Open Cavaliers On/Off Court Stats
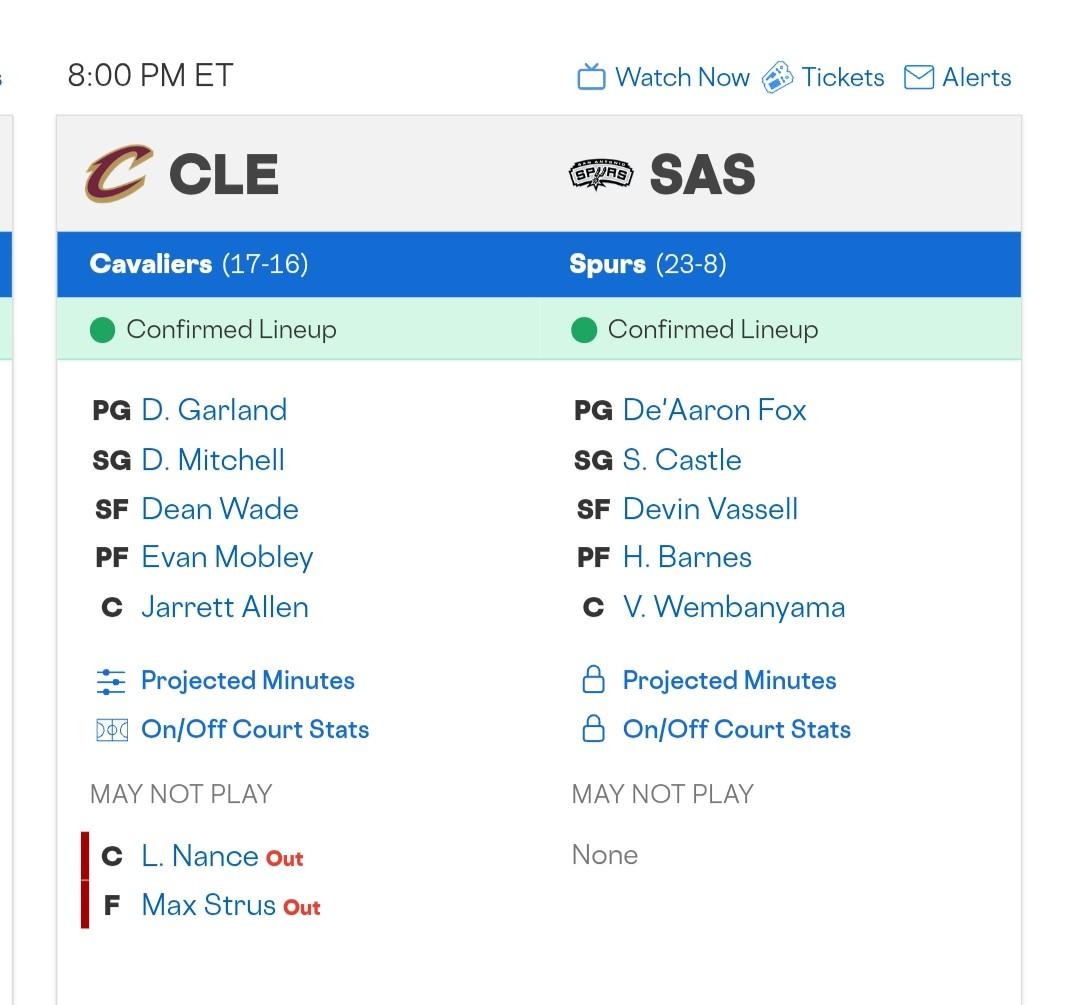The image size is (1080, 1005). point(255,730)
